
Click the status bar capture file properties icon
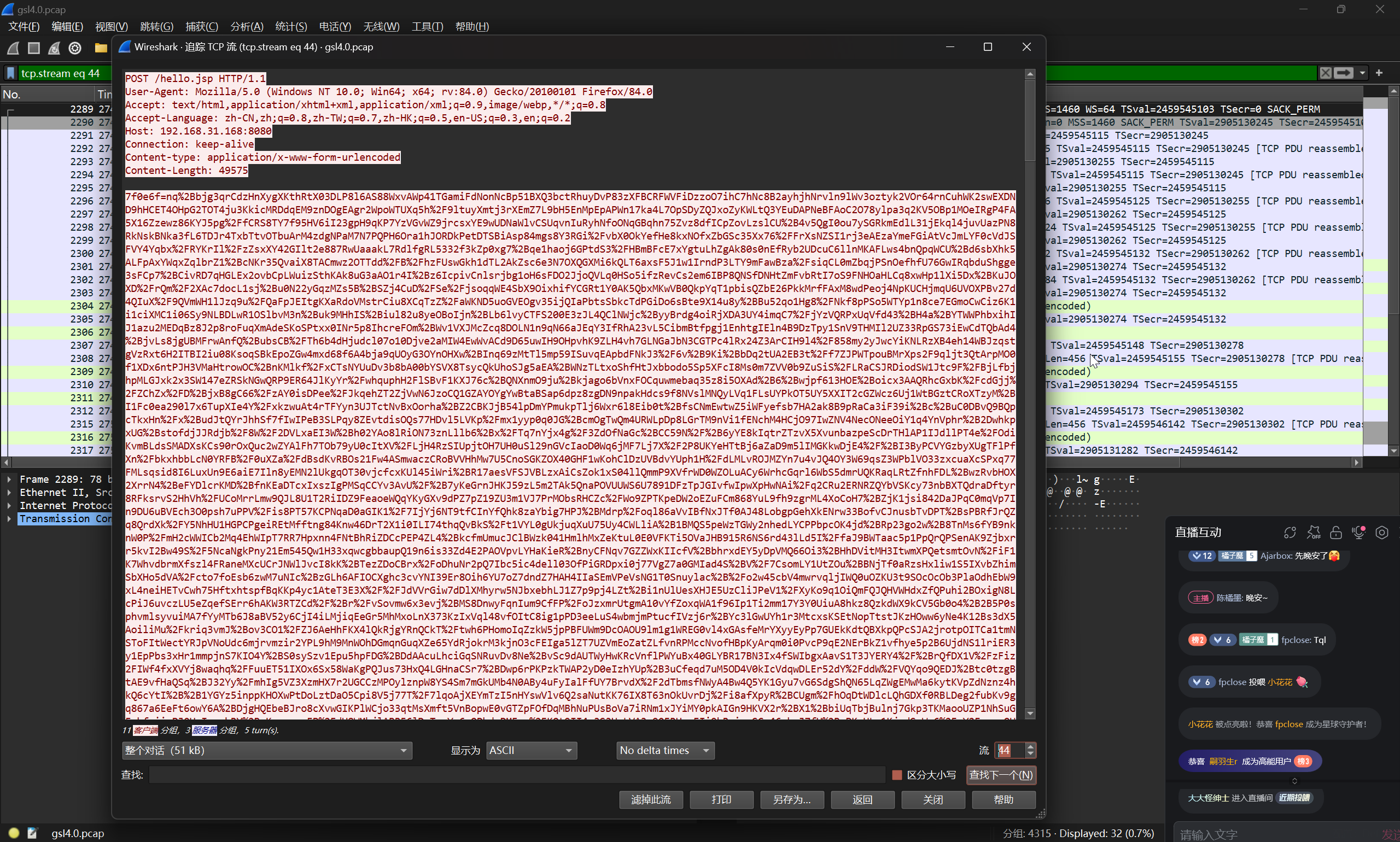32,833
